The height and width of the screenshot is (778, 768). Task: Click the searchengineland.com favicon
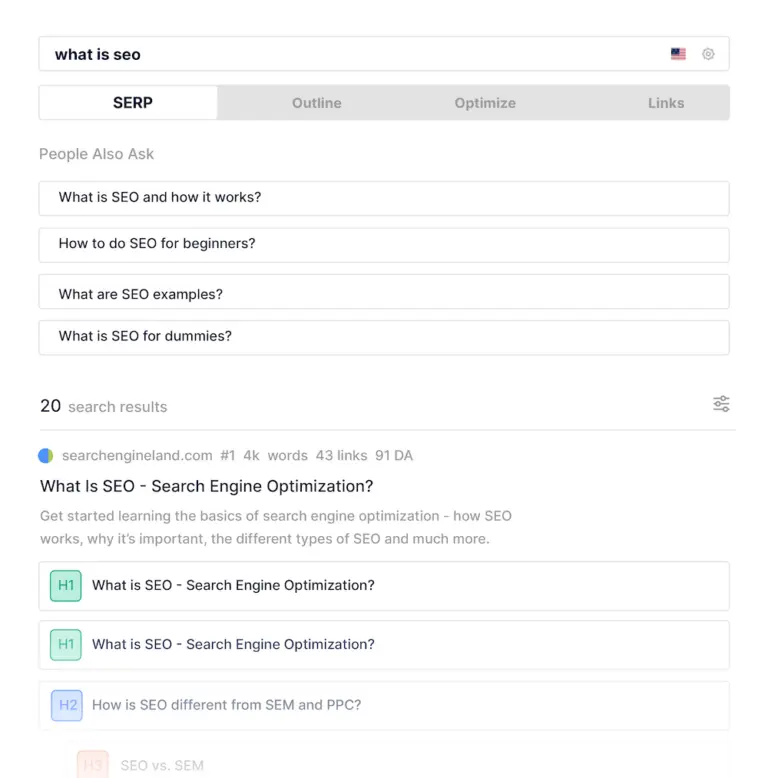click(46, 456)
